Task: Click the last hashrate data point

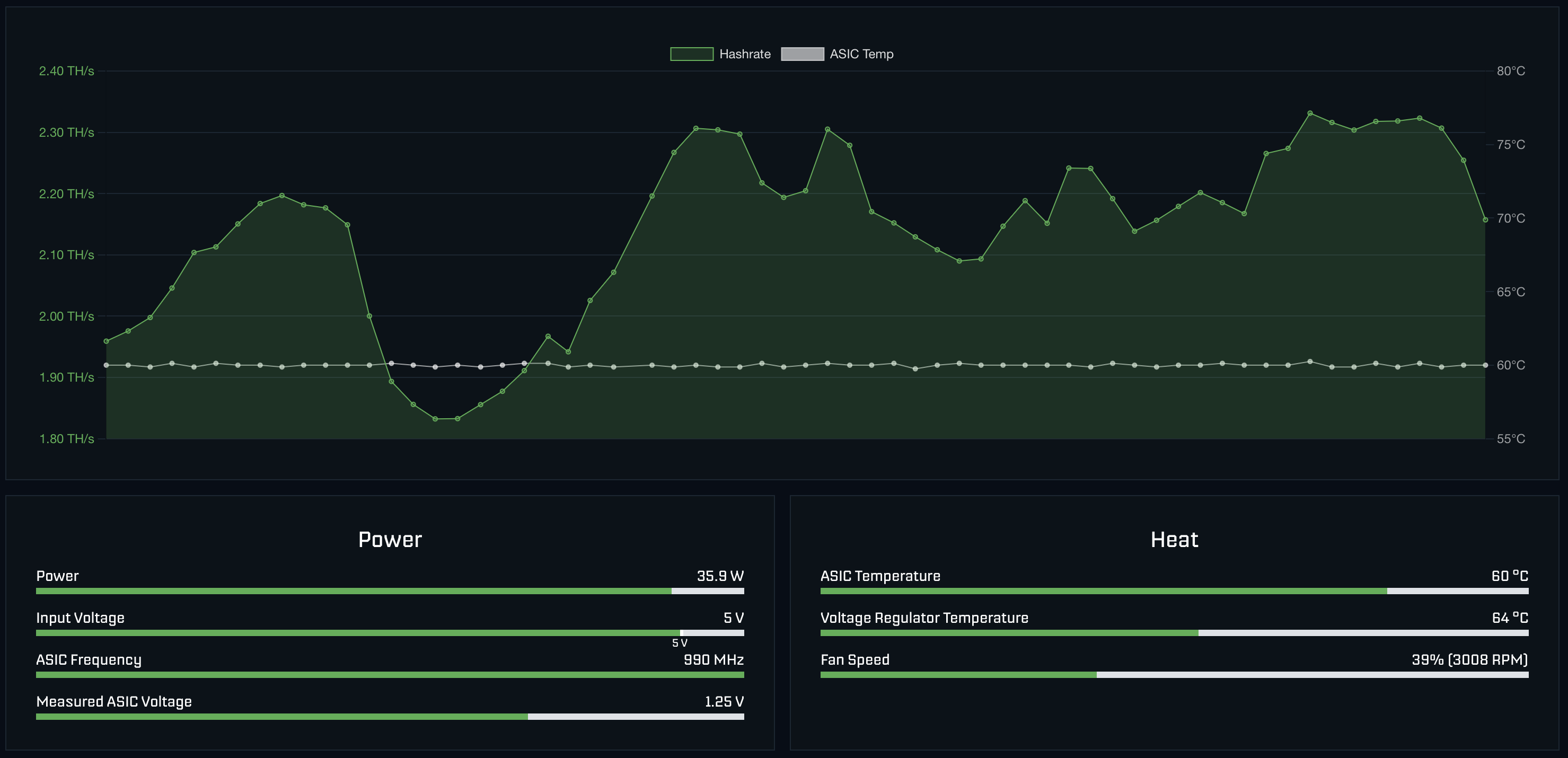Action: [1485, 220]
